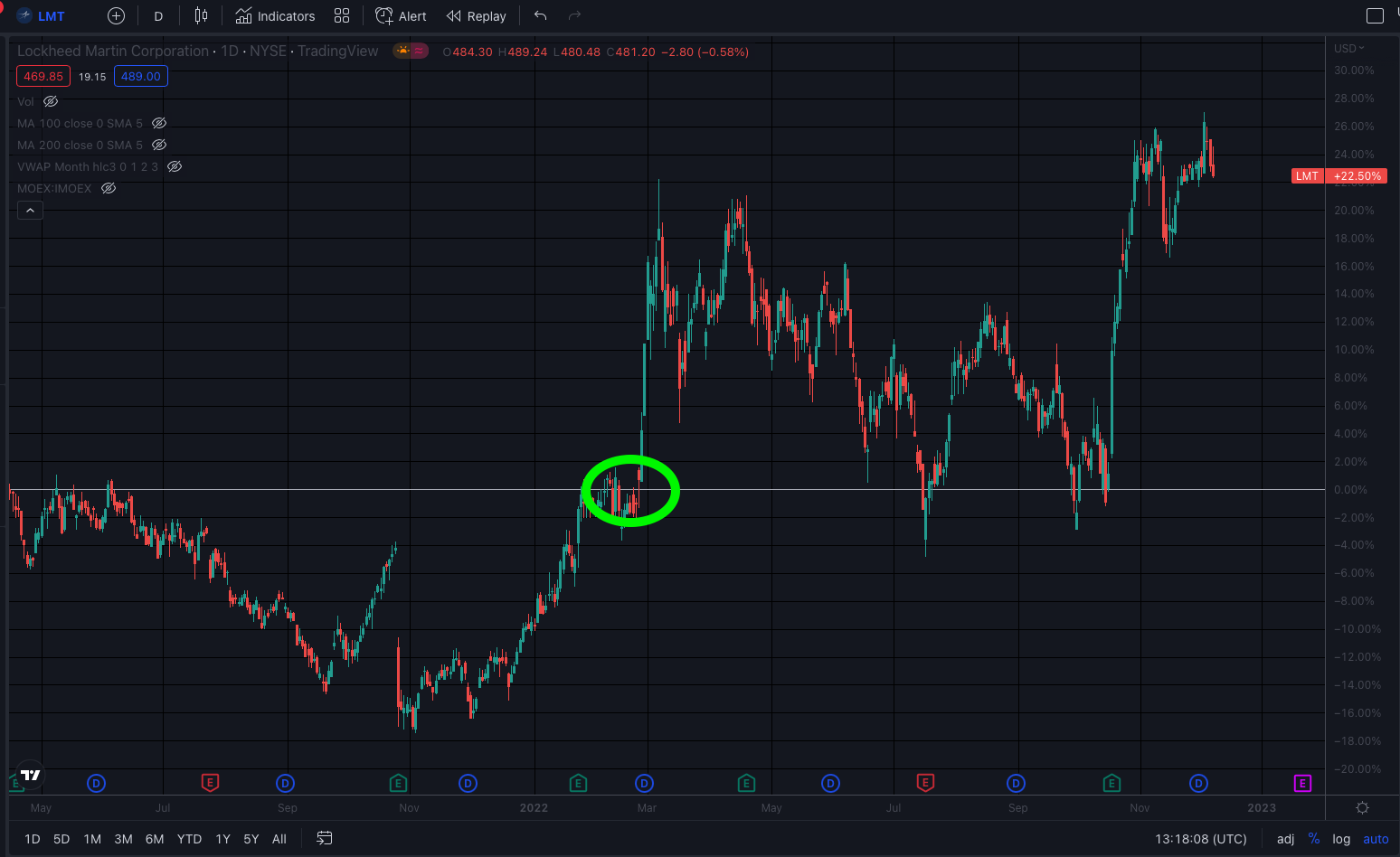Click dividend marker at Sep 2021
Viewport: 1400px width, 857px height.
pyautogui.click(x=285, y=783)
